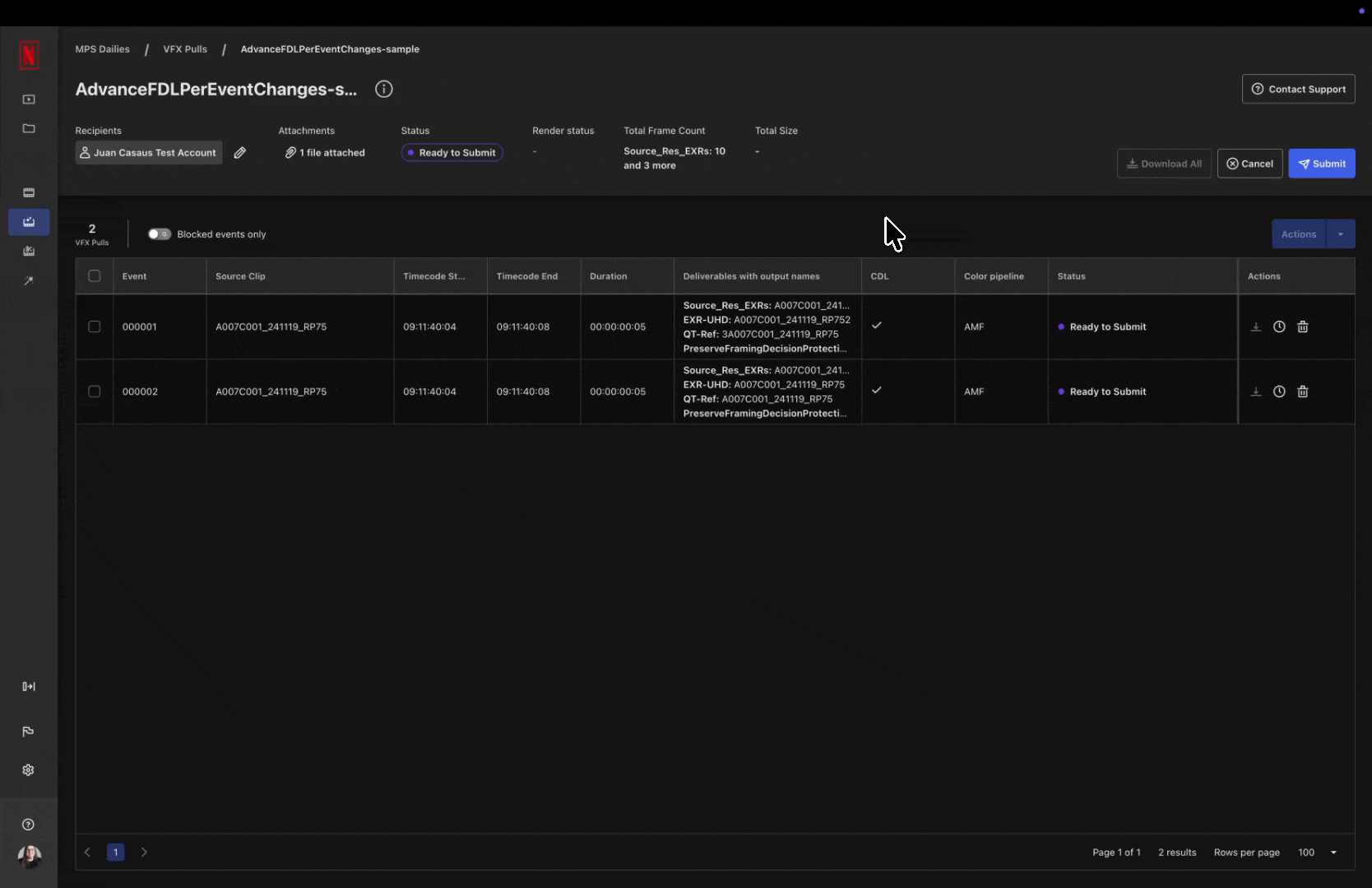Image resolution: width=1372 pixels, height=888 pixels.
Task: Open the folder icon in sidebar
Action: click(x=29, y=128)
